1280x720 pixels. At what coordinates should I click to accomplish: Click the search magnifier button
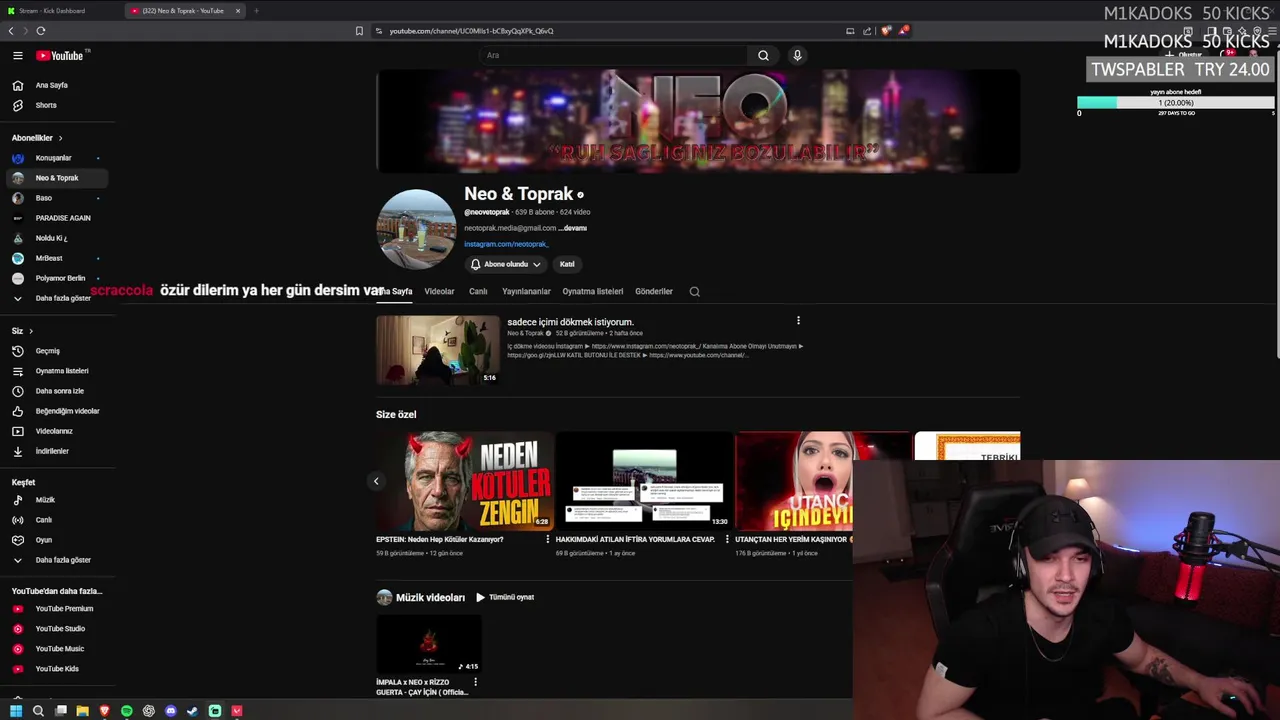[763, 56]
